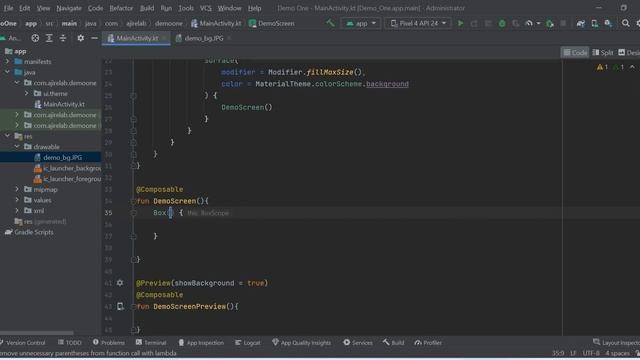Hide project panel with minus icon
Image resolution: width=640 pixels, height=360 pixels.
94,38
